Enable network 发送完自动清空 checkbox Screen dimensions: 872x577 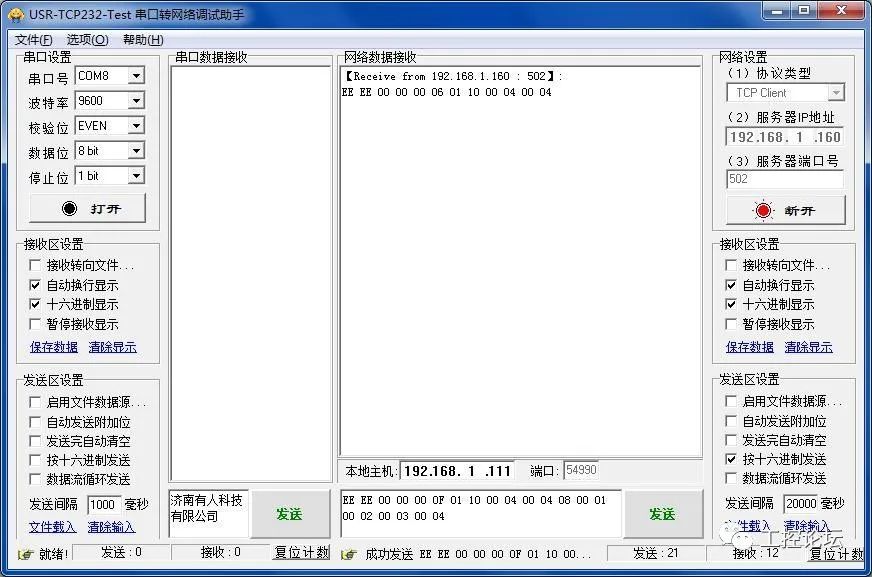point(731,440)
